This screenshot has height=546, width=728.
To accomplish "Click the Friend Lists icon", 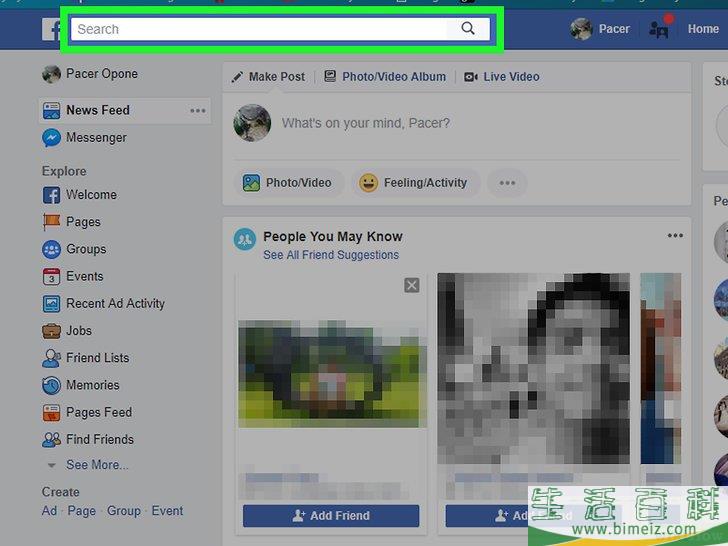I will 51,358.
